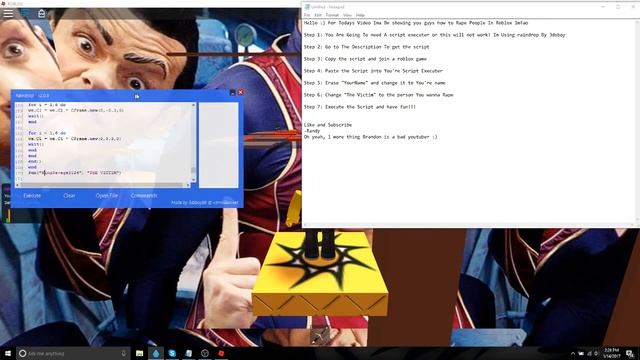Click the script editor scroll-left arrow
The height and width of the screenshot is (360, 640).
pos(18,185)
